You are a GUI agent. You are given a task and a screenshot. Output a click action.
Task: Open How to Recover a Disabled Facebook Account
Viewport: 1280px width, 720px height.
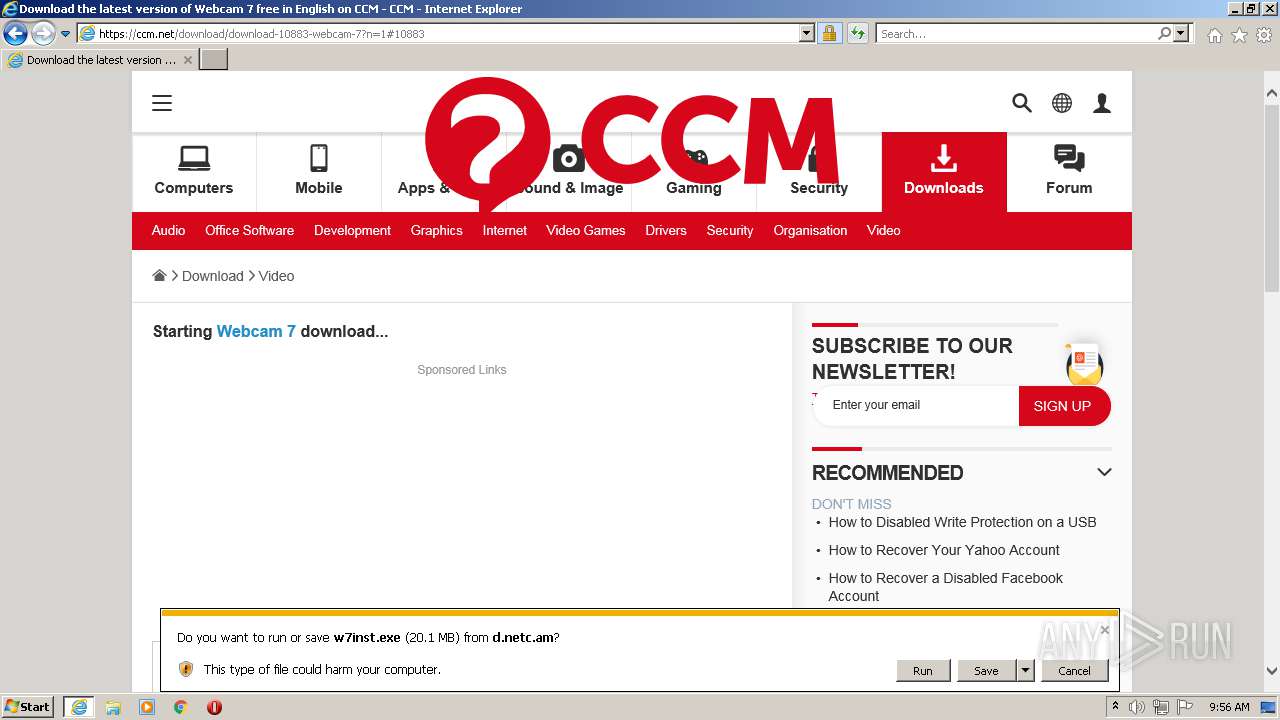[945, 587]
